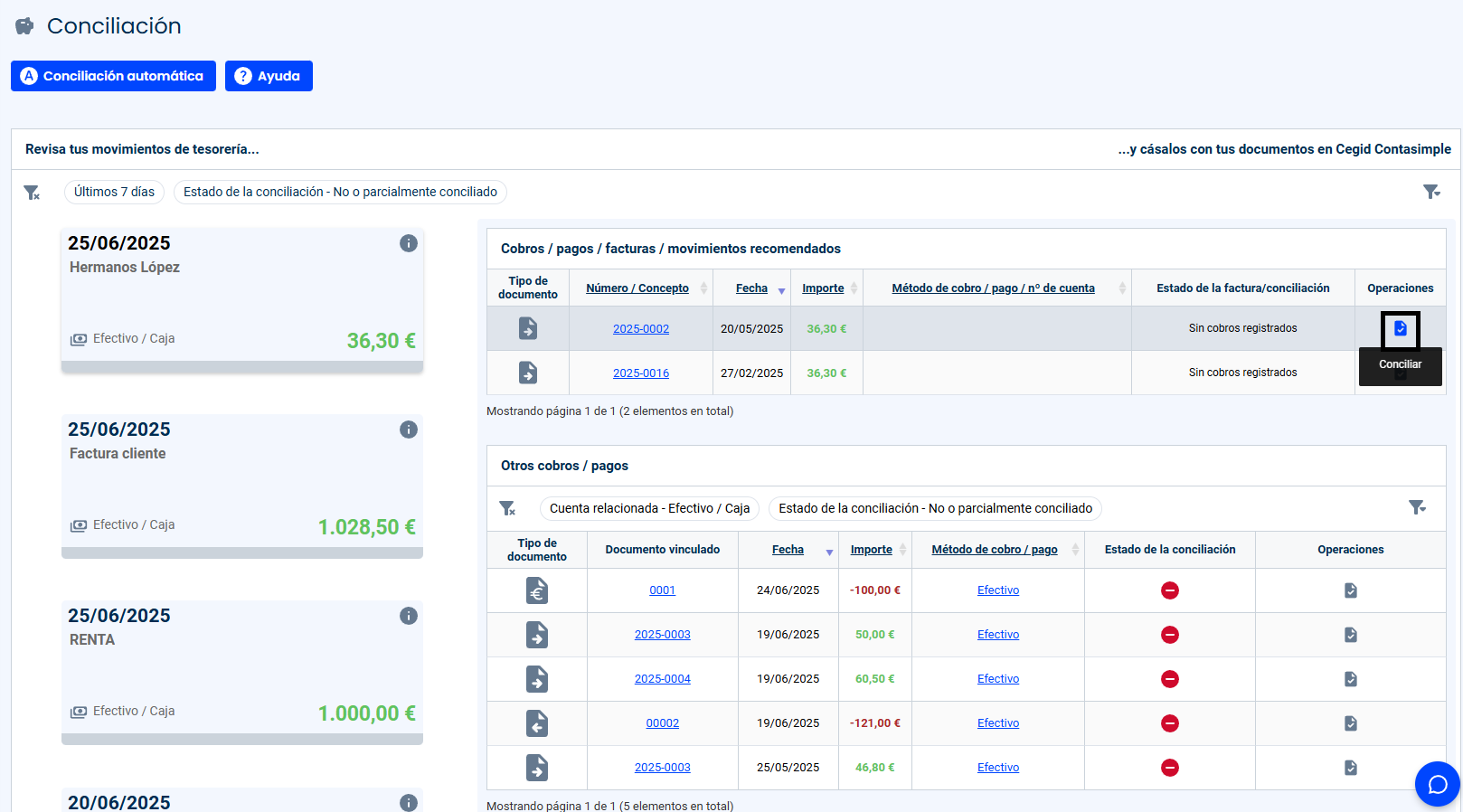This screenshot has width=1463, height=812.
Task: Click document type icon for invoice 2025-0016
Action: coord(528,373)
